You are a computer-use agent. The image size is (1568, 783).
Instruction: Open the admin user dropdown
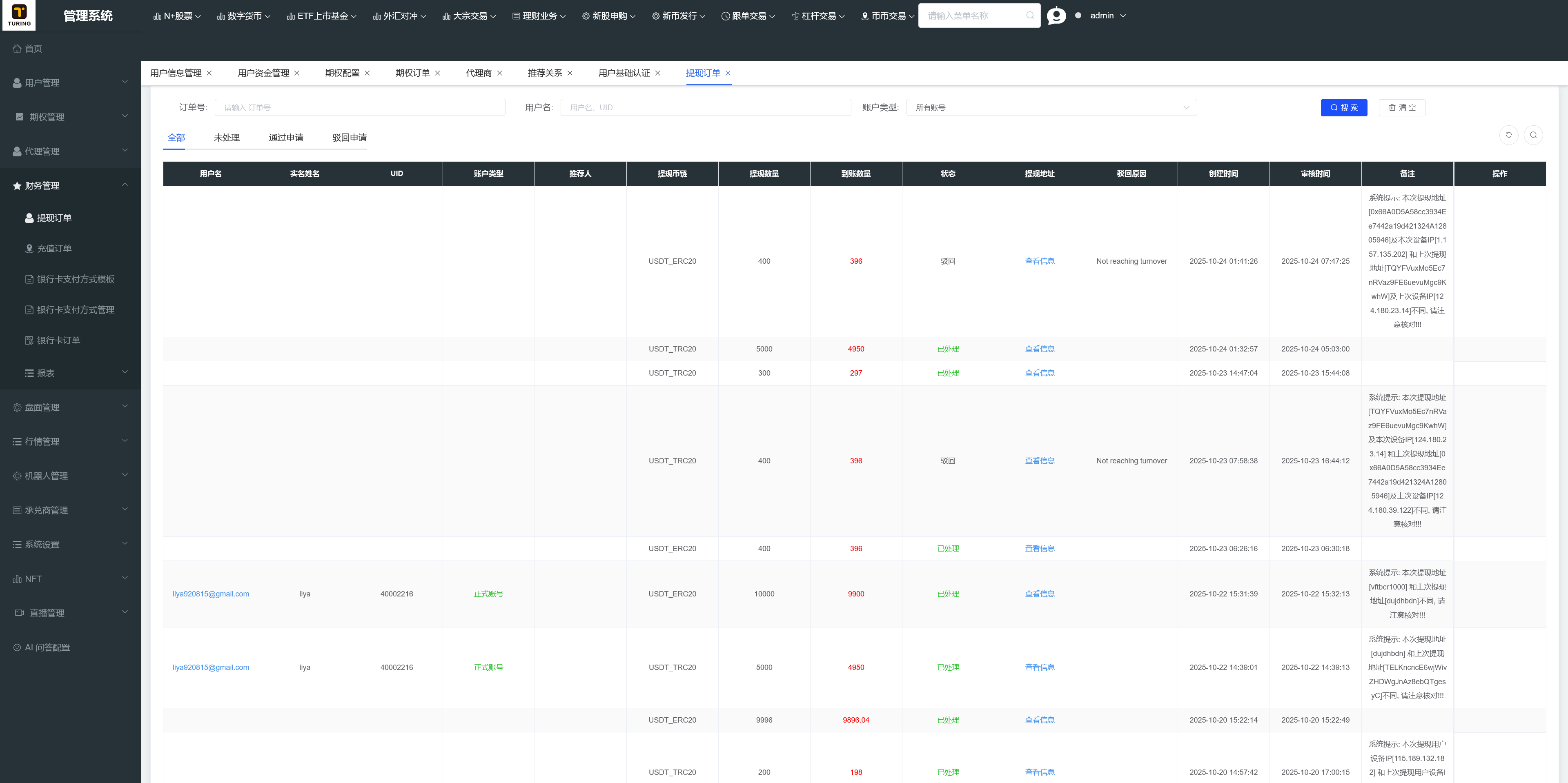(1107, 16)
